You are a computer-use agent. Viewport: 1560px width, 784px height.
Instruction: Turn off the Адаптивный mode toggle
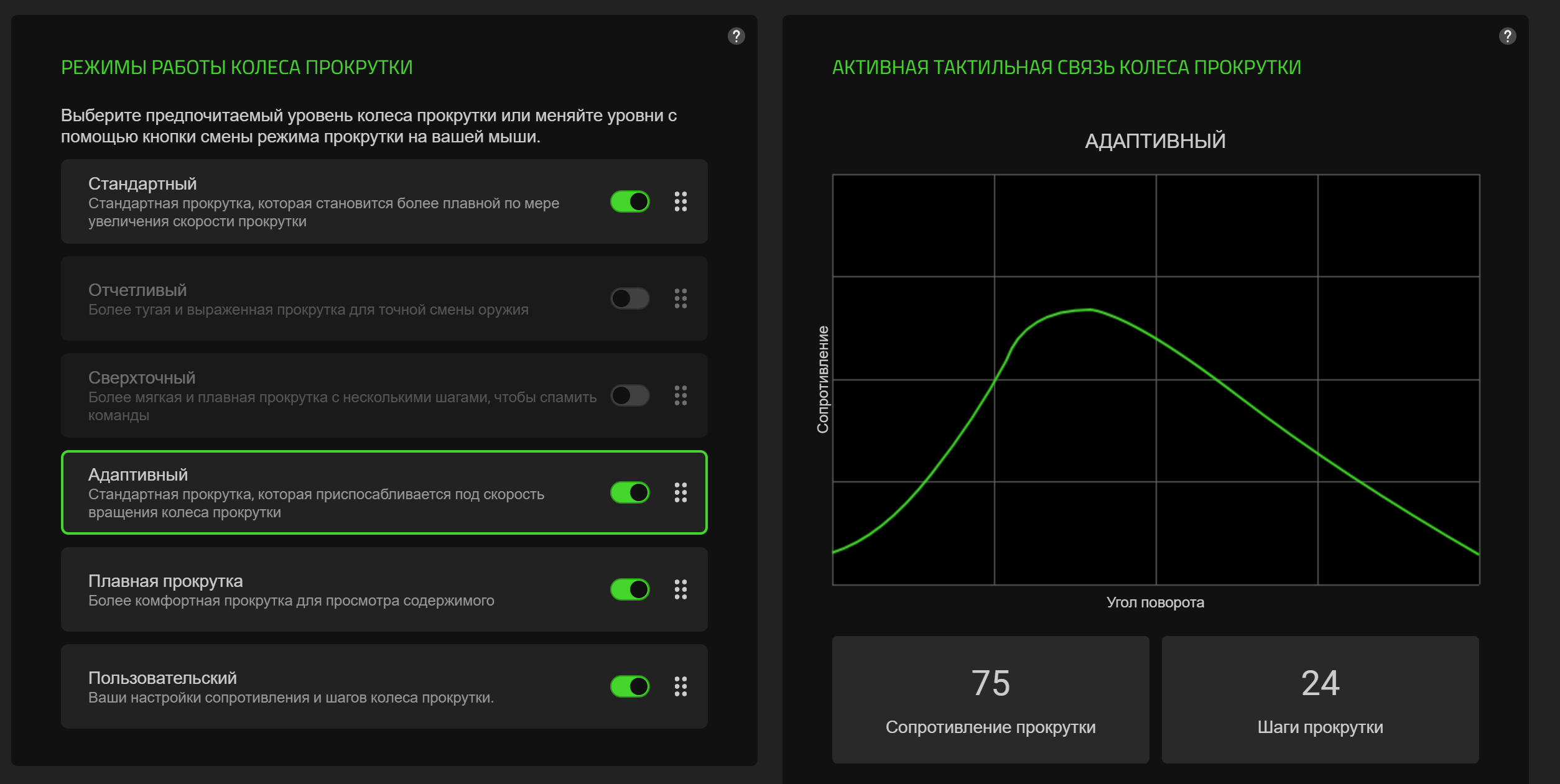(x=629, y=492)
